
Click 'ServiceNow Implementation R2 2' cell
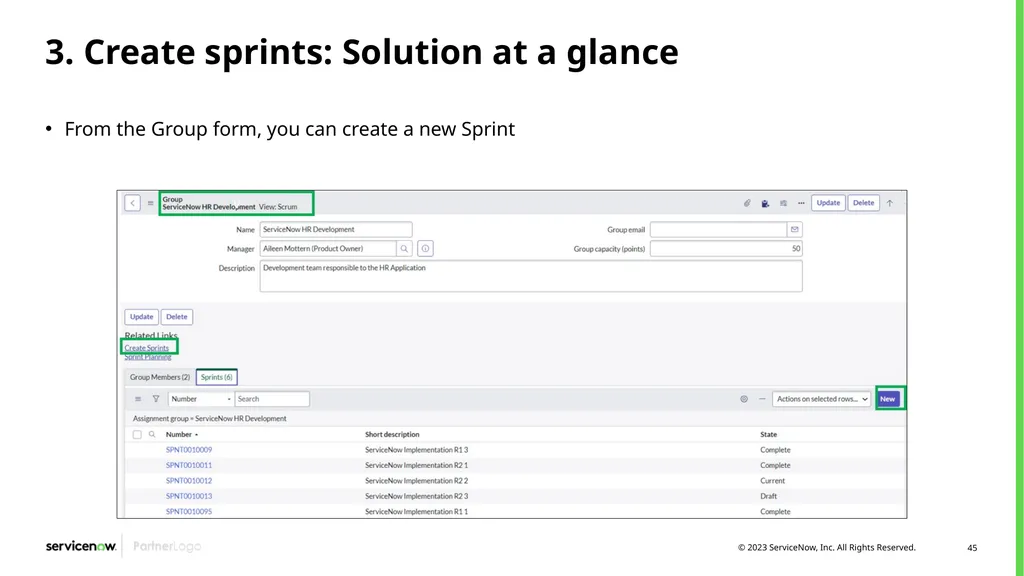[x=417, y=481]
